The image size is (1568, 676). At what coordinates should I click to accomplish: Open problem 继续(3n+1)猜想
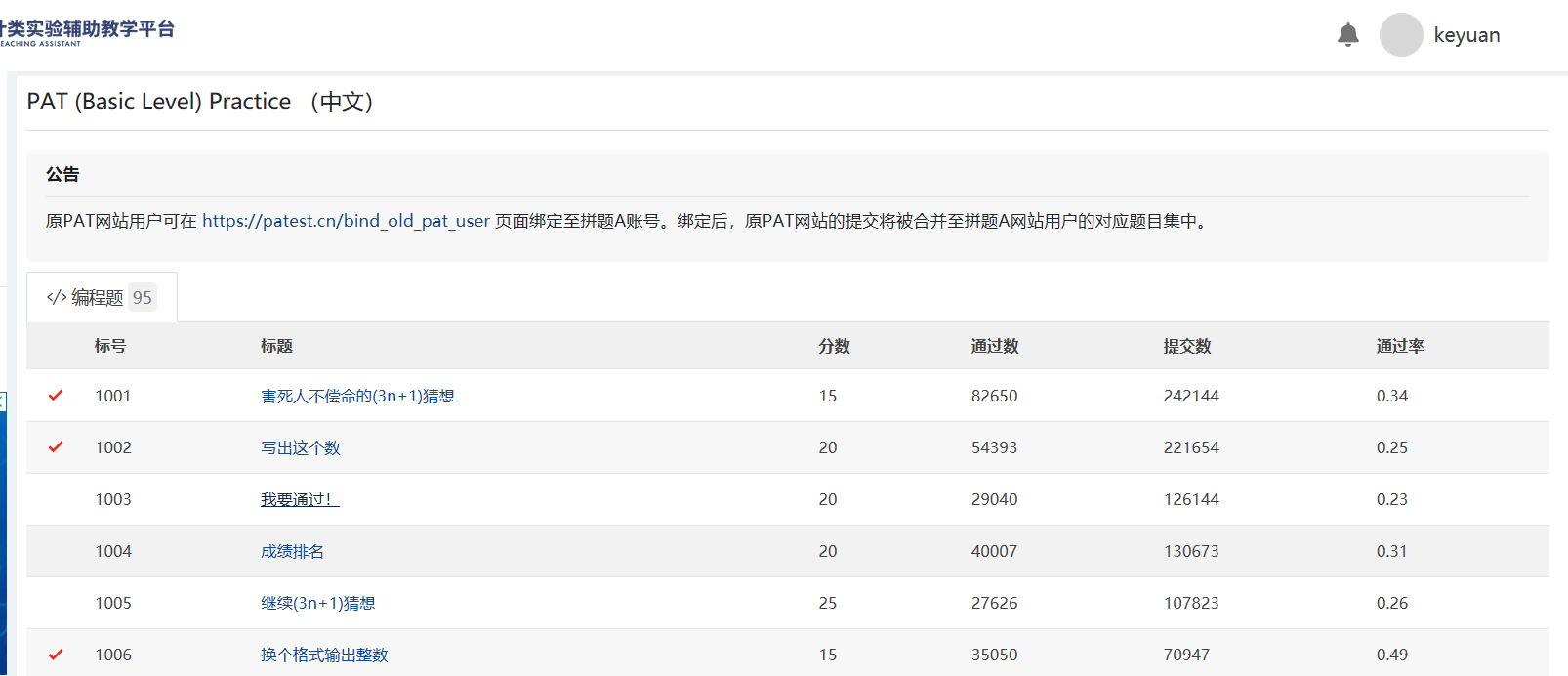[317, 603]
